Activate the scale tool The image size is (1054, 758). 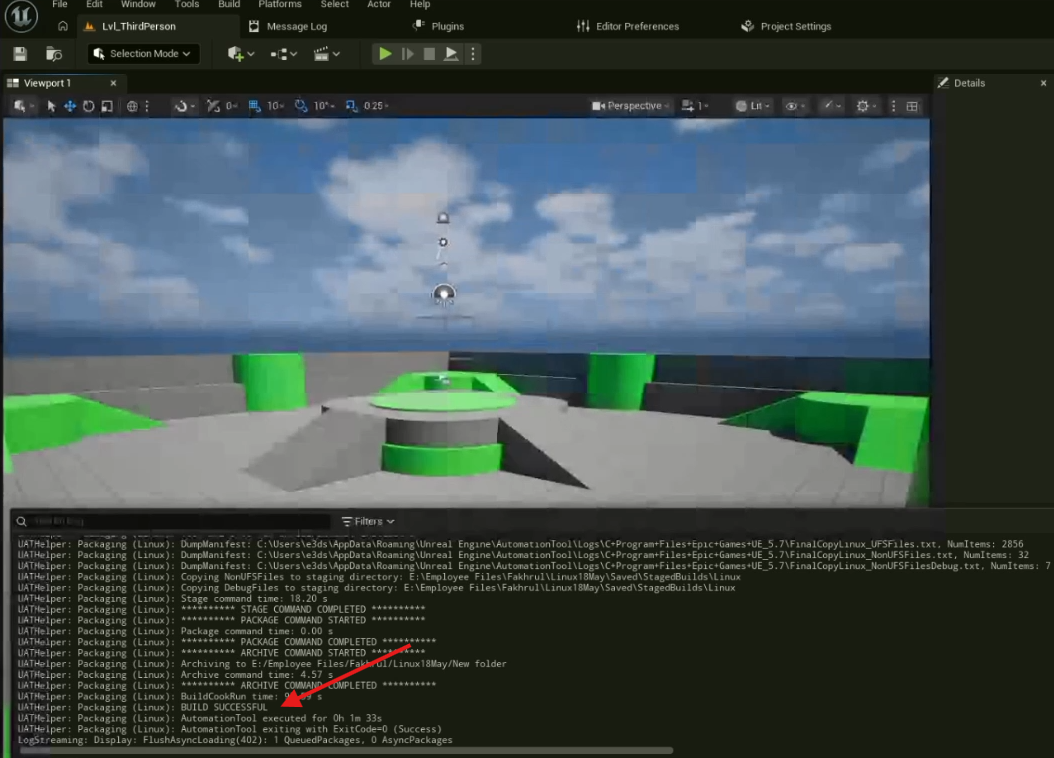point(107,106)
